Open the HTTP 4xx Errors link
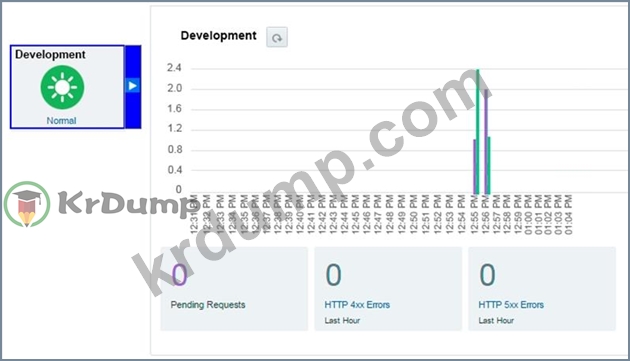 pos(357,305)
